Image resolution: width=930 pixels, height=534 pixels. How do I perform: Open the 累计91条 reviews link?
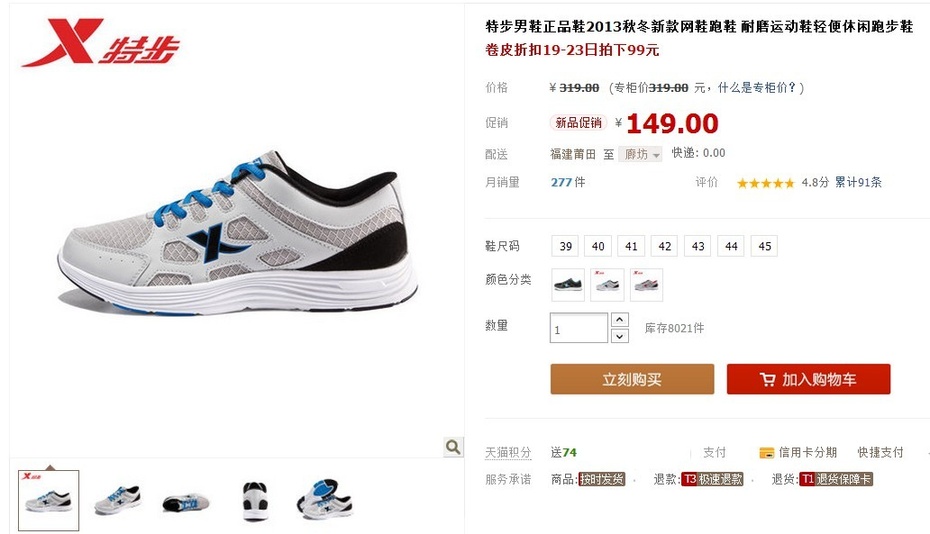(x=858, y=182)
